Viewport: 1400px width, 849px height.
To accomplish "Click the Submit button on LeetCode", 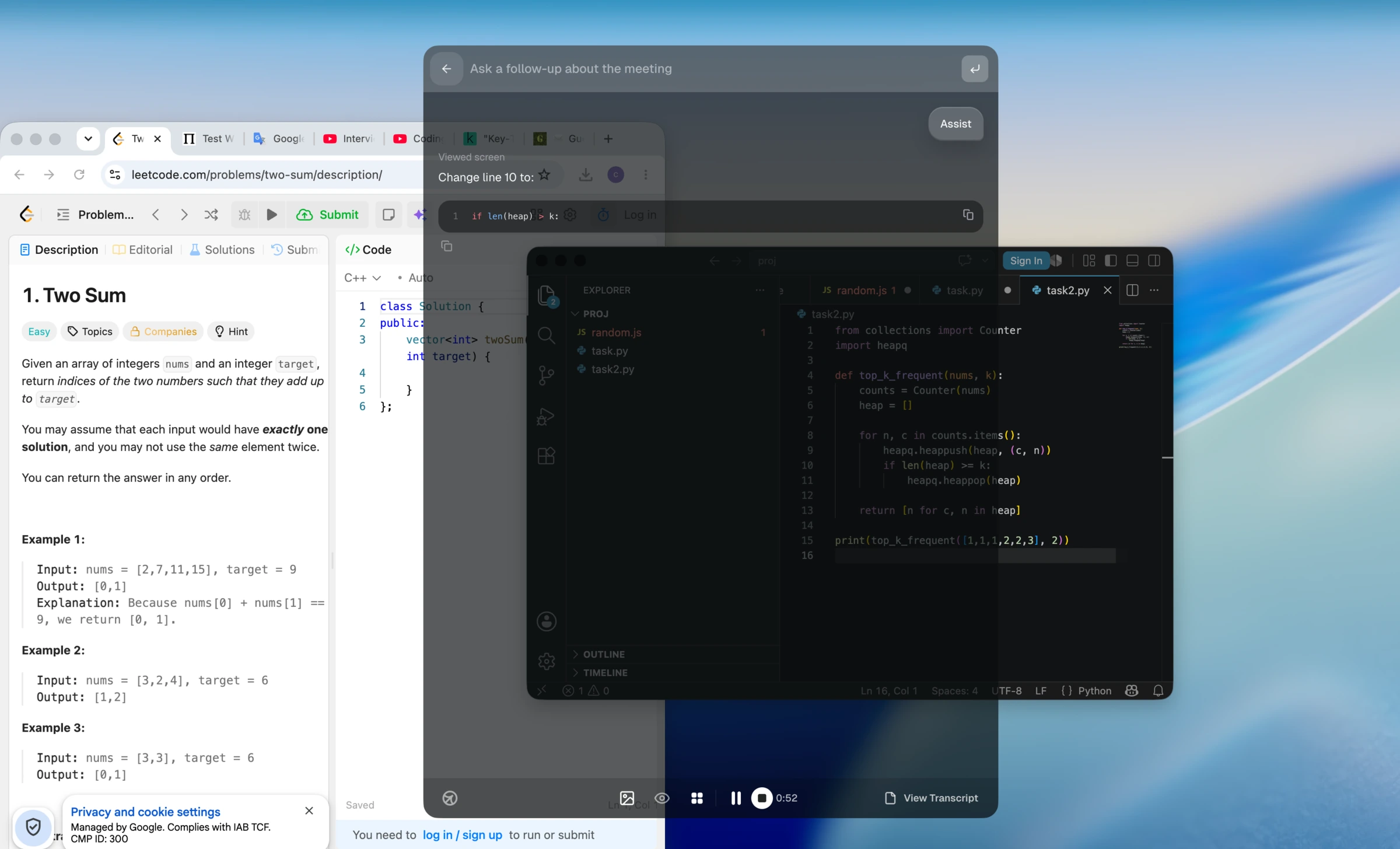I will coord(327,215).
